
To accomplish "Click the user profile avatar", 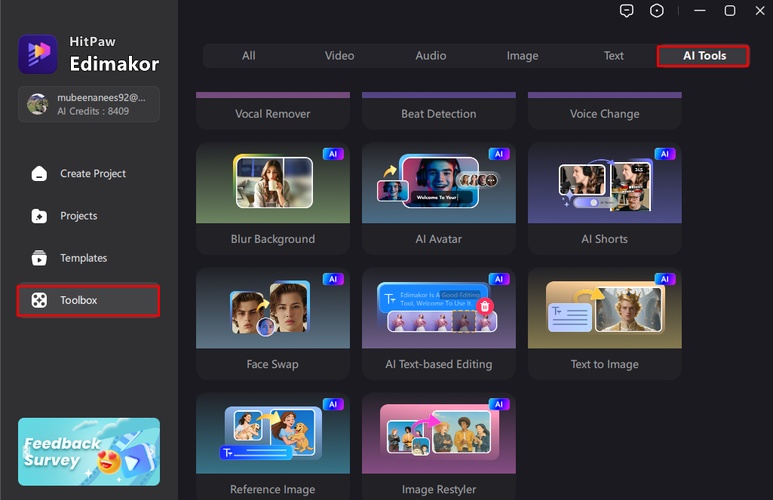I will click(x=37, y=104).
